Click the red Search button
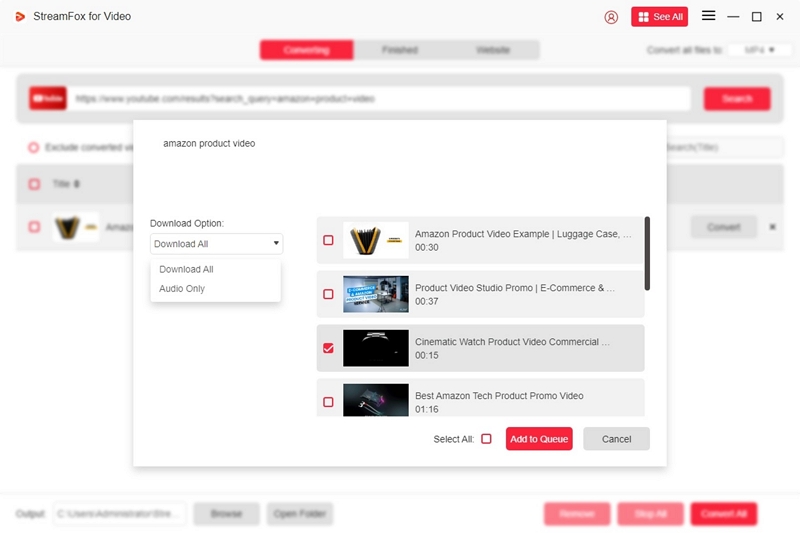Viewport: 800px width, 533px height. [x=737, y=98]
